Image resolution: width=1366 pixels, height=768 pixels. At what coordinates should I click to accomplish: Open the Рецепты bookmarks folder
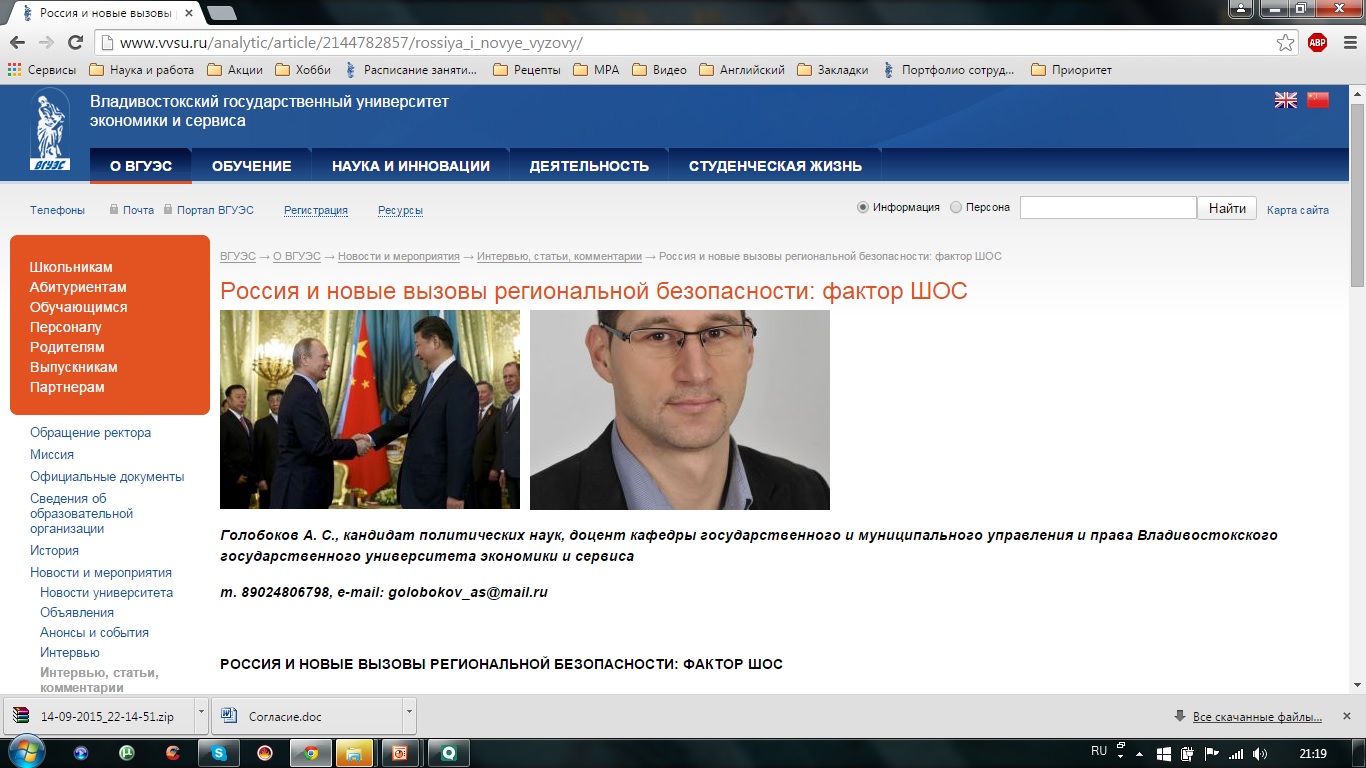tap(527, 70)
